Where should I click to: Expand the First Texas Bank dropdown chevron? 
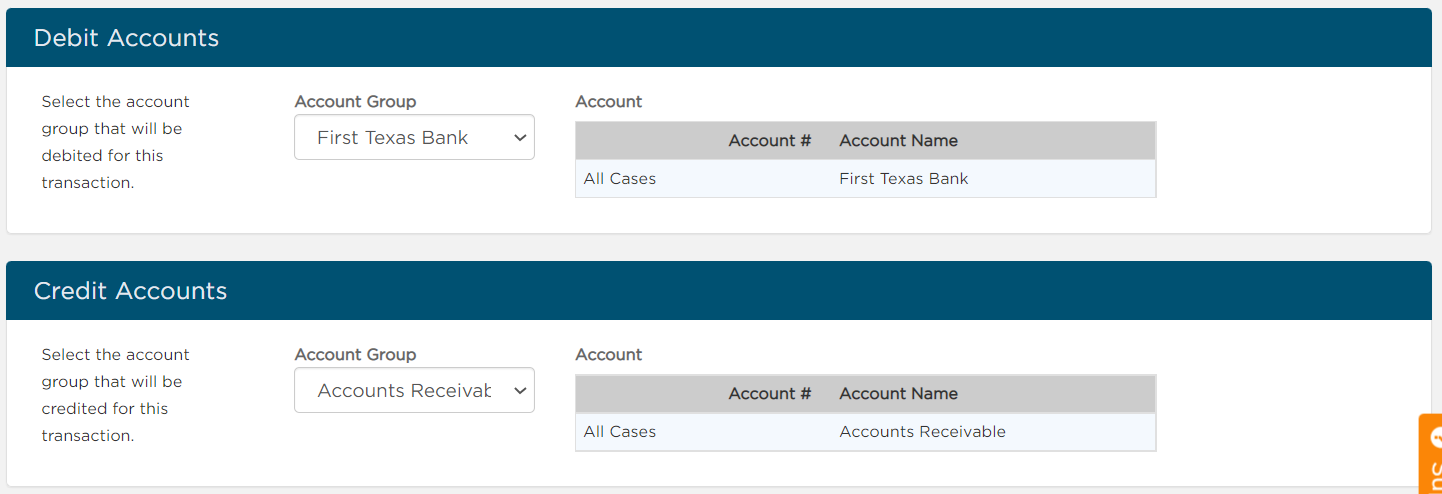(x=519, y=138)
